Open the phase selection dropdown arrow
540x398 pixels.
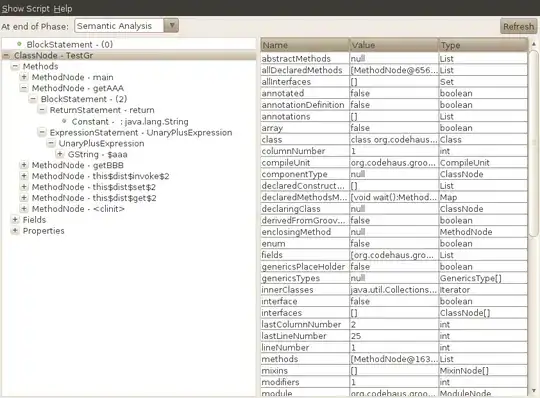[171, 25]
